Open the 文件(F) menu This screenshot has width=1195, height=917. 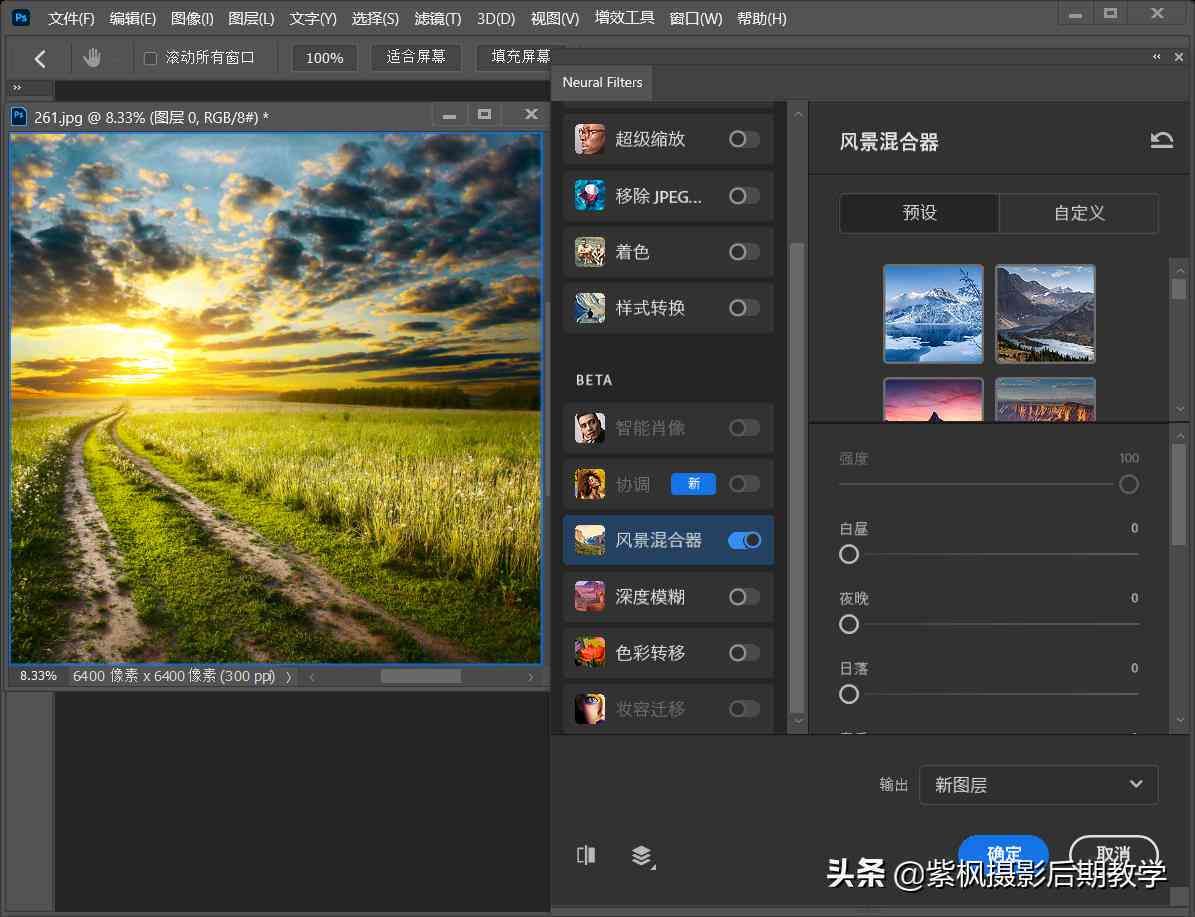coord(71,18)
